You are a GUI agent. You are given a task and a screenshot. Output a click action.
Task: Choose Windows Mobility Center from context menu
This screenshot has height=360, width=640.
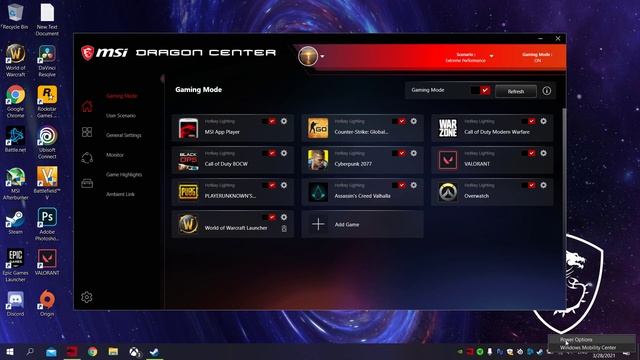591,347
